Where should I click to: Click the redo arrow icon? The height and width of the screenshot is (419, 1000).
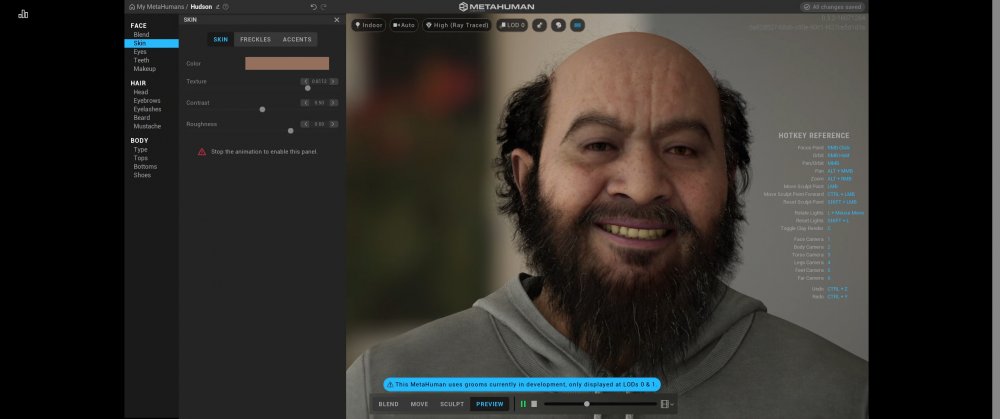324,6
